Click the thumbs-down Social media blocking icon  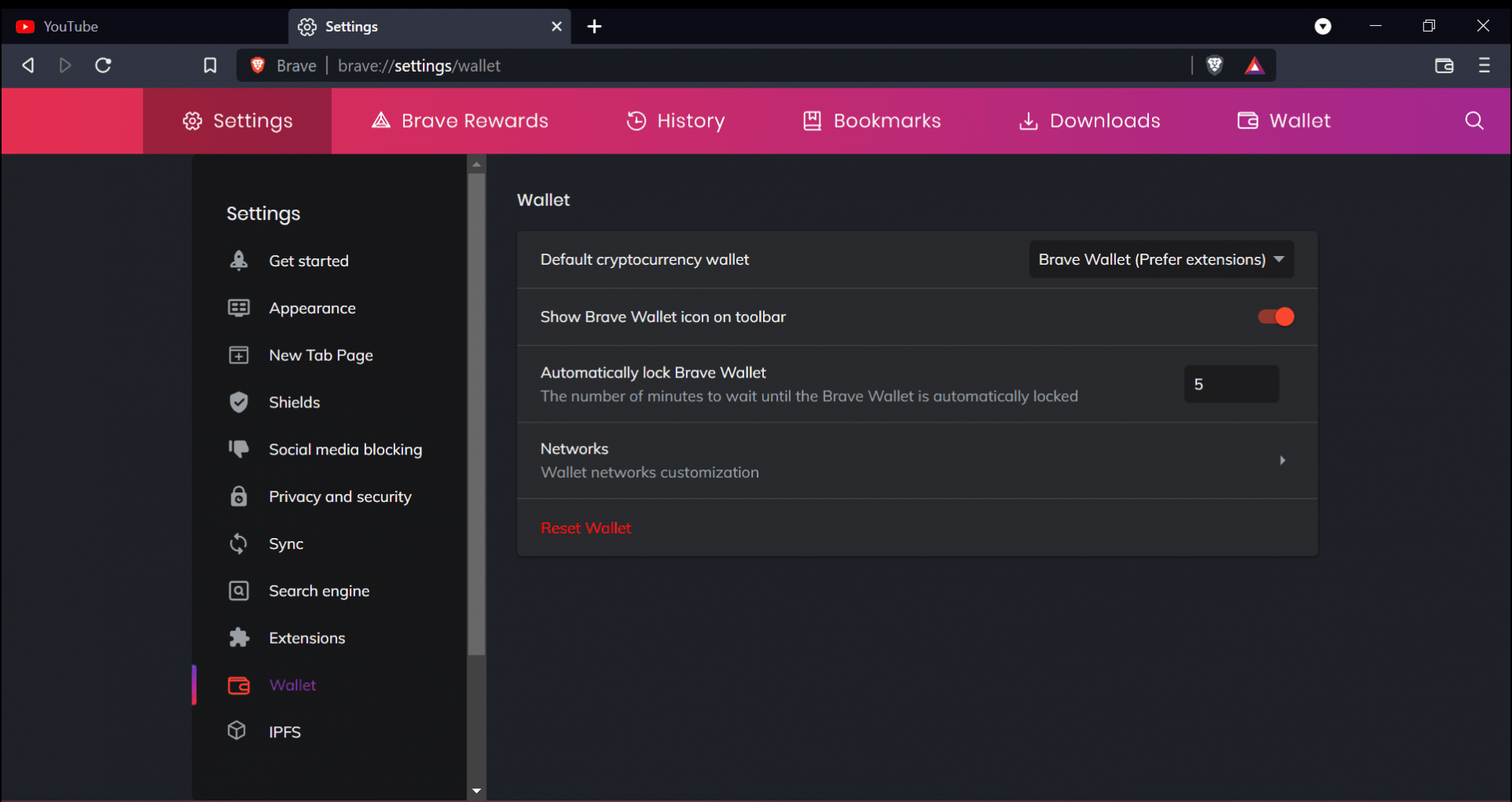coord(239,449)
